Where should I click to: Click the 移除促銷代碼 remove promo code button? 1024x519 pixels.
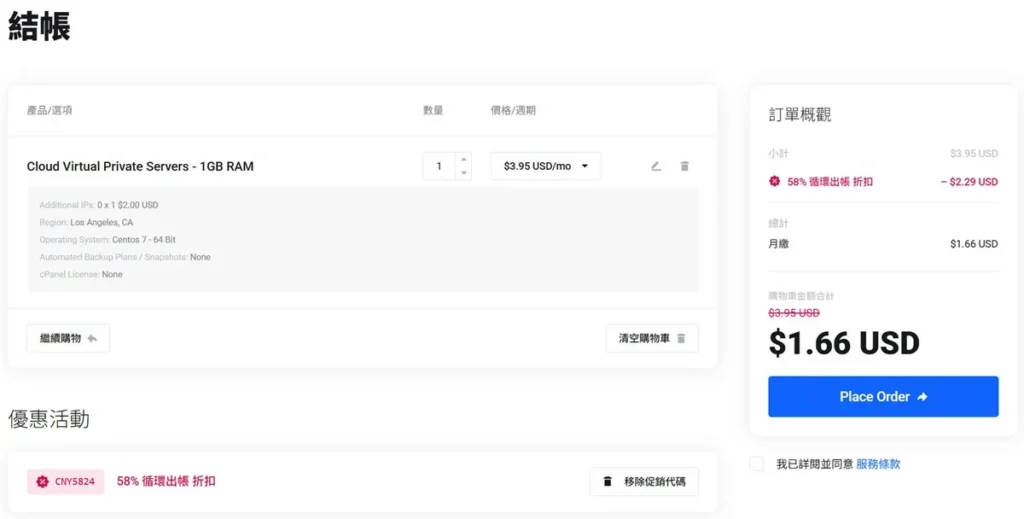click(644, 482)
